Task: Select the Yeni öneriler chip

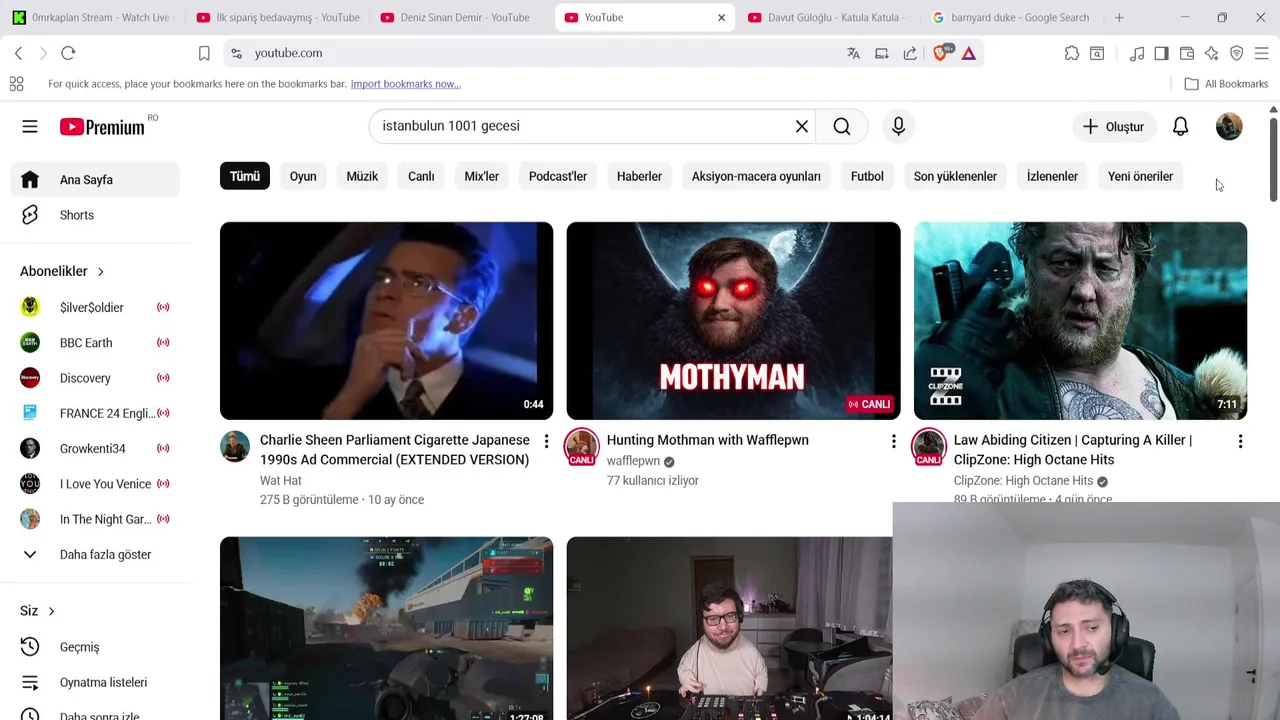Action: point(1140,176)
